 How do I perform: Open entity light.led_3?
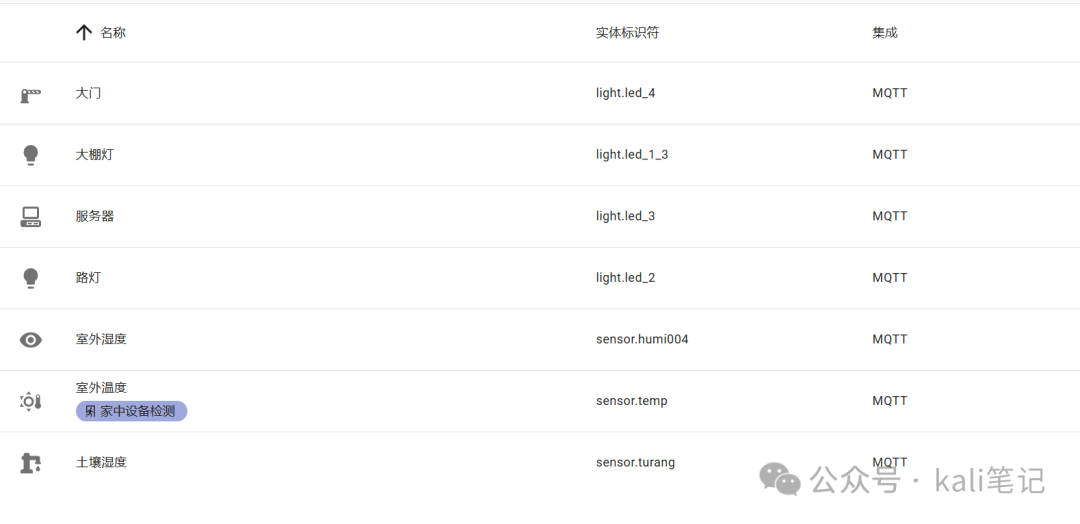click(x=625, y=216)
